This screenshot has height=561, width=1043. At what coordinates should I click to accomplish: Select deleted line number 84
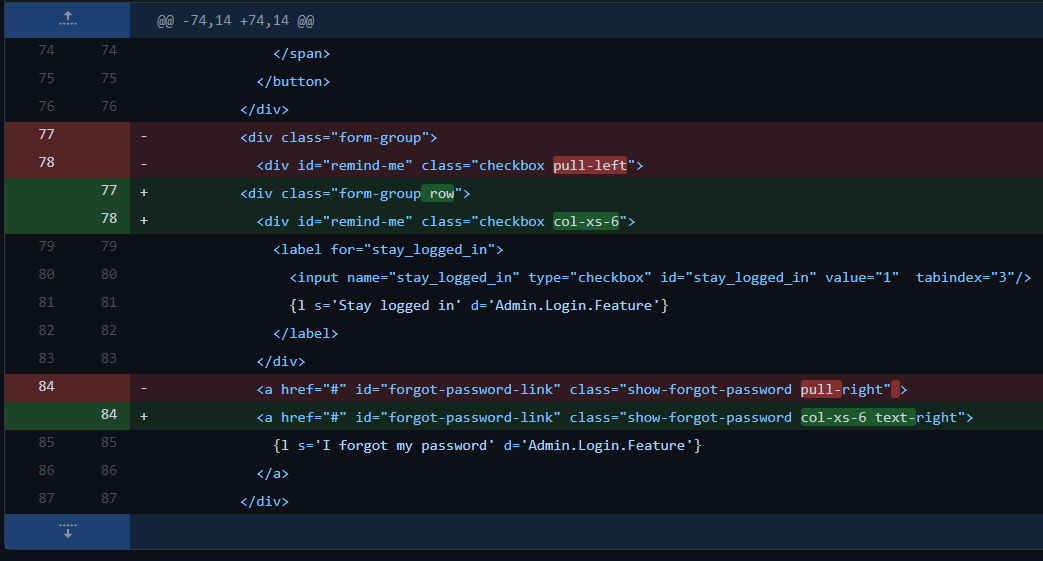[x=46, y=386]
